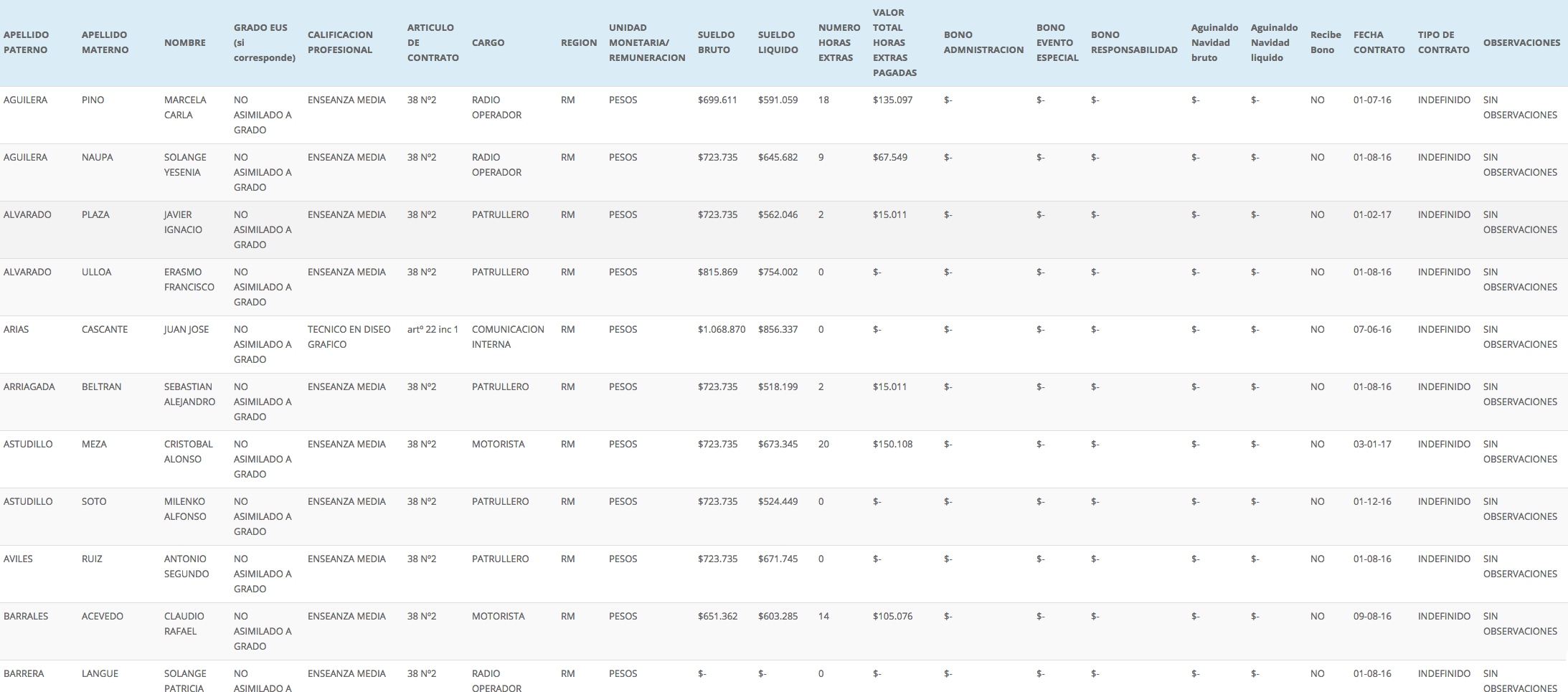1568x692 pixels.
Task: Click the TIPO DE CONTRATO header
Action: 1443,42
